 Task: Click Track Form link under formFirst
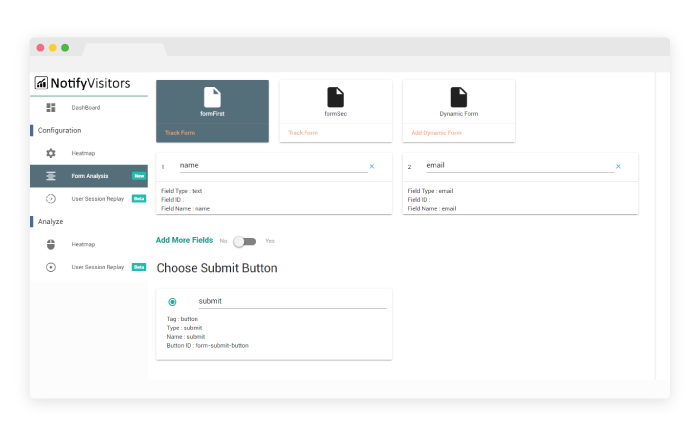[180, 132]
